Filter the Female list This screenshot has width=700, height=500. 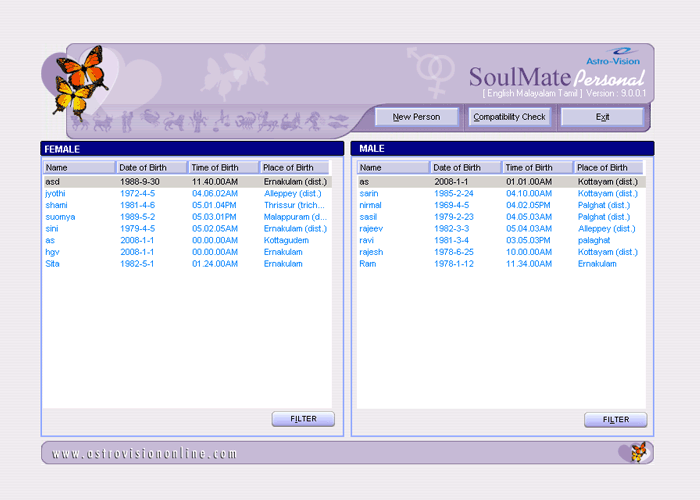click(303, 419)
